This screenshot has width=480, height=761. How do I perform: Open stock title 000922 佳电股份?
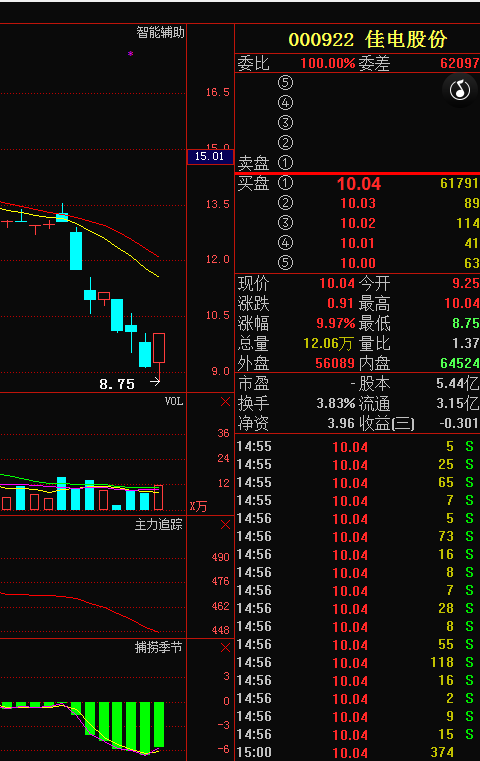pos(367,39)
